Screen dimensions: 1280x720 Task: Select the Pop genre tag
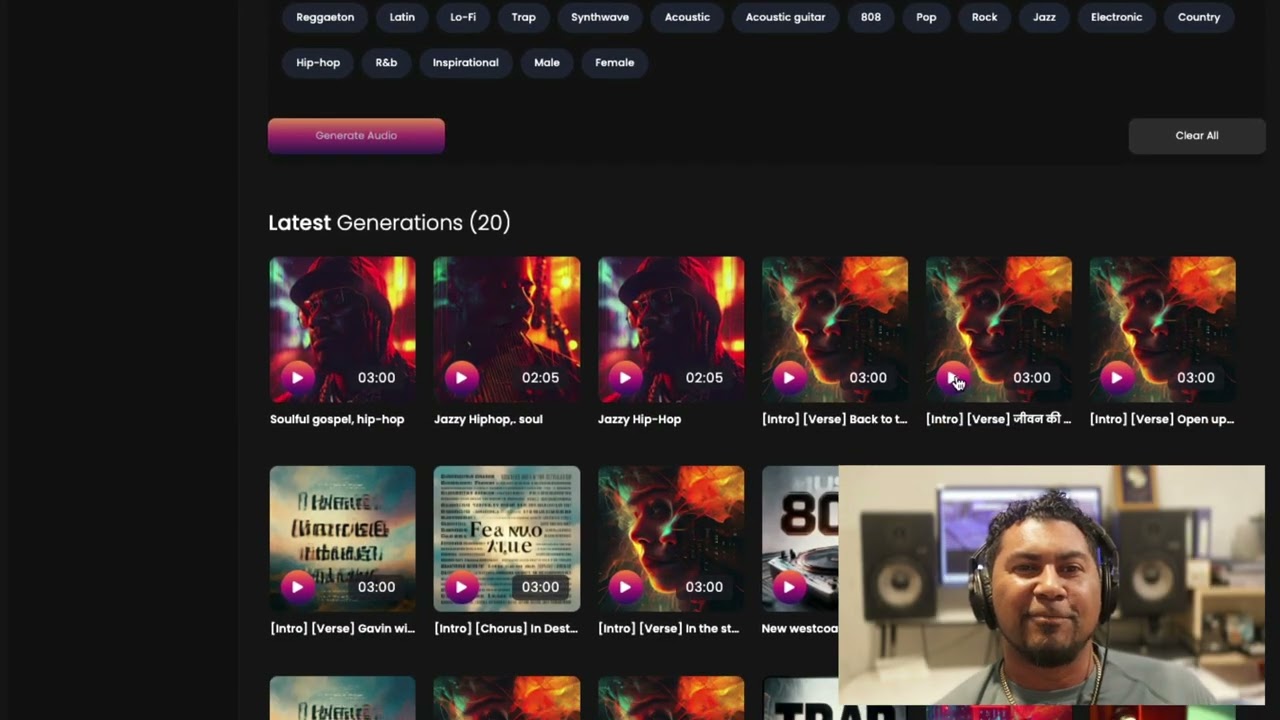926,17
